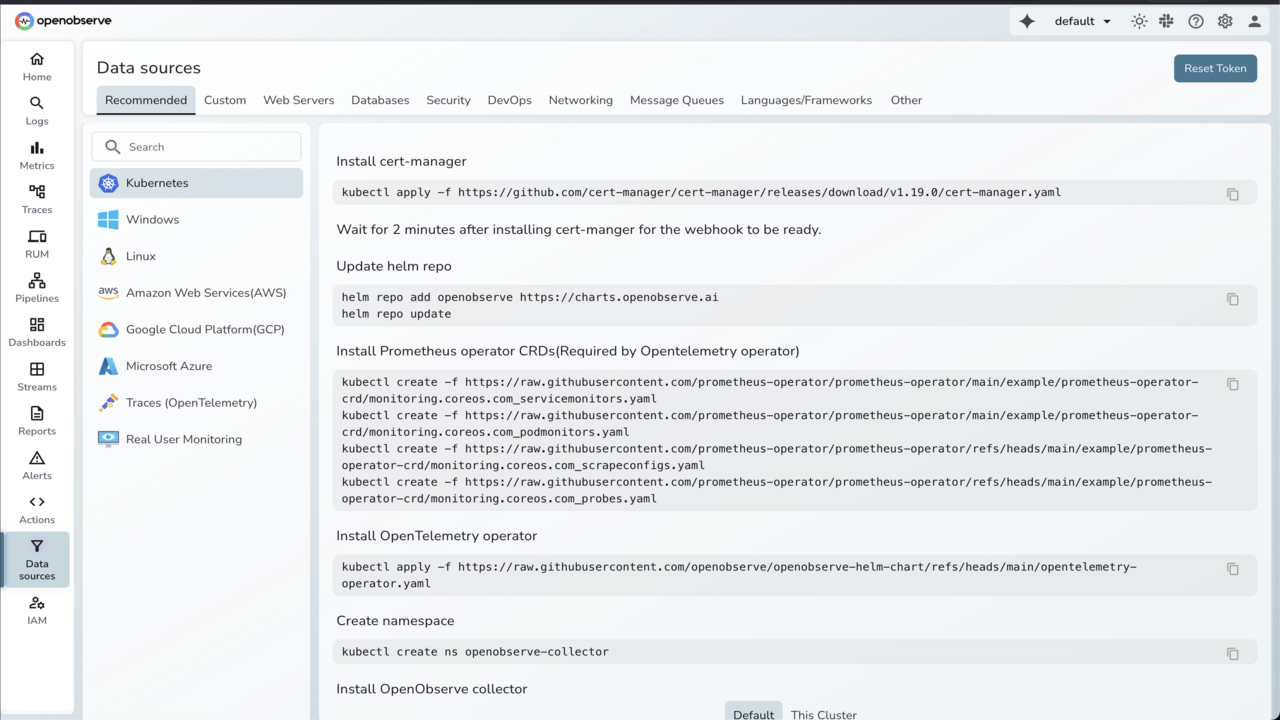This screenshot has height=720, width=1280.
Task: Open the help question mark icon
Action: pyautogui.click(x=1196, y=21)
